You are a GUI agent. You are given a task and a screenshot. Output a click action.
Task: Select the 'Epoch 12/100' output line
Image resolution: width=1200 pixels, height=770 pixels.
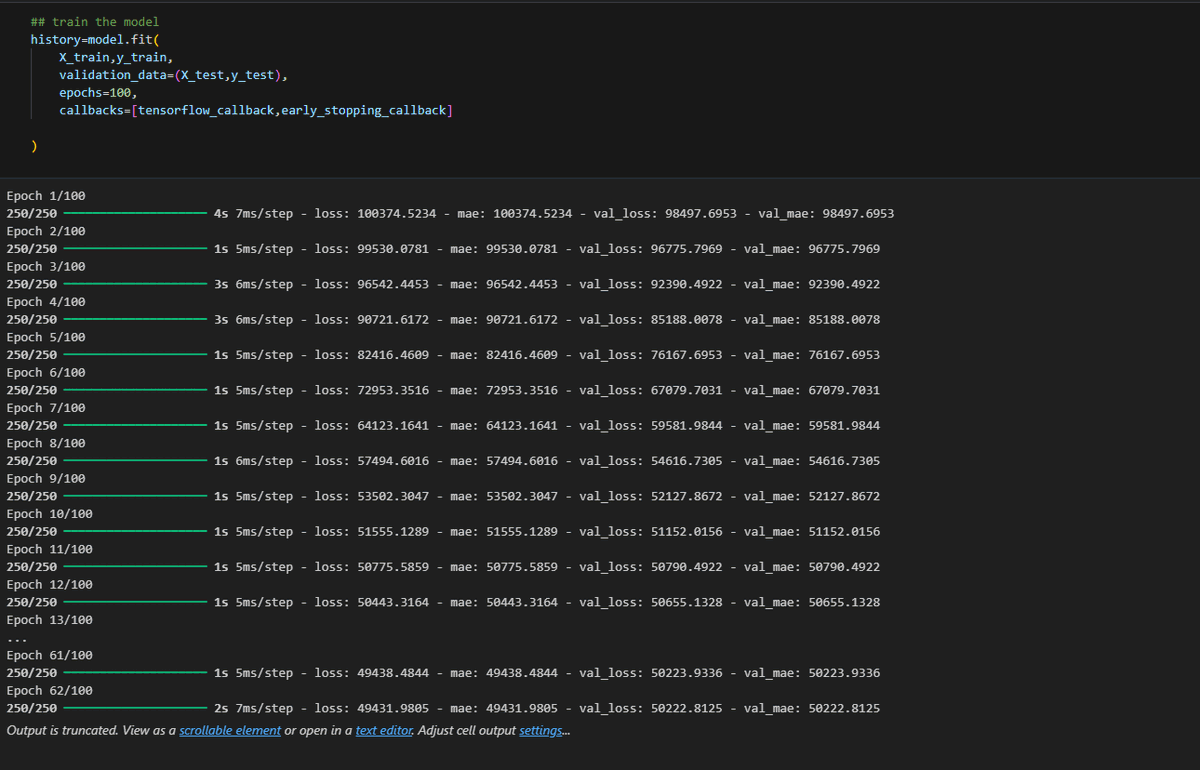point(50,585)
